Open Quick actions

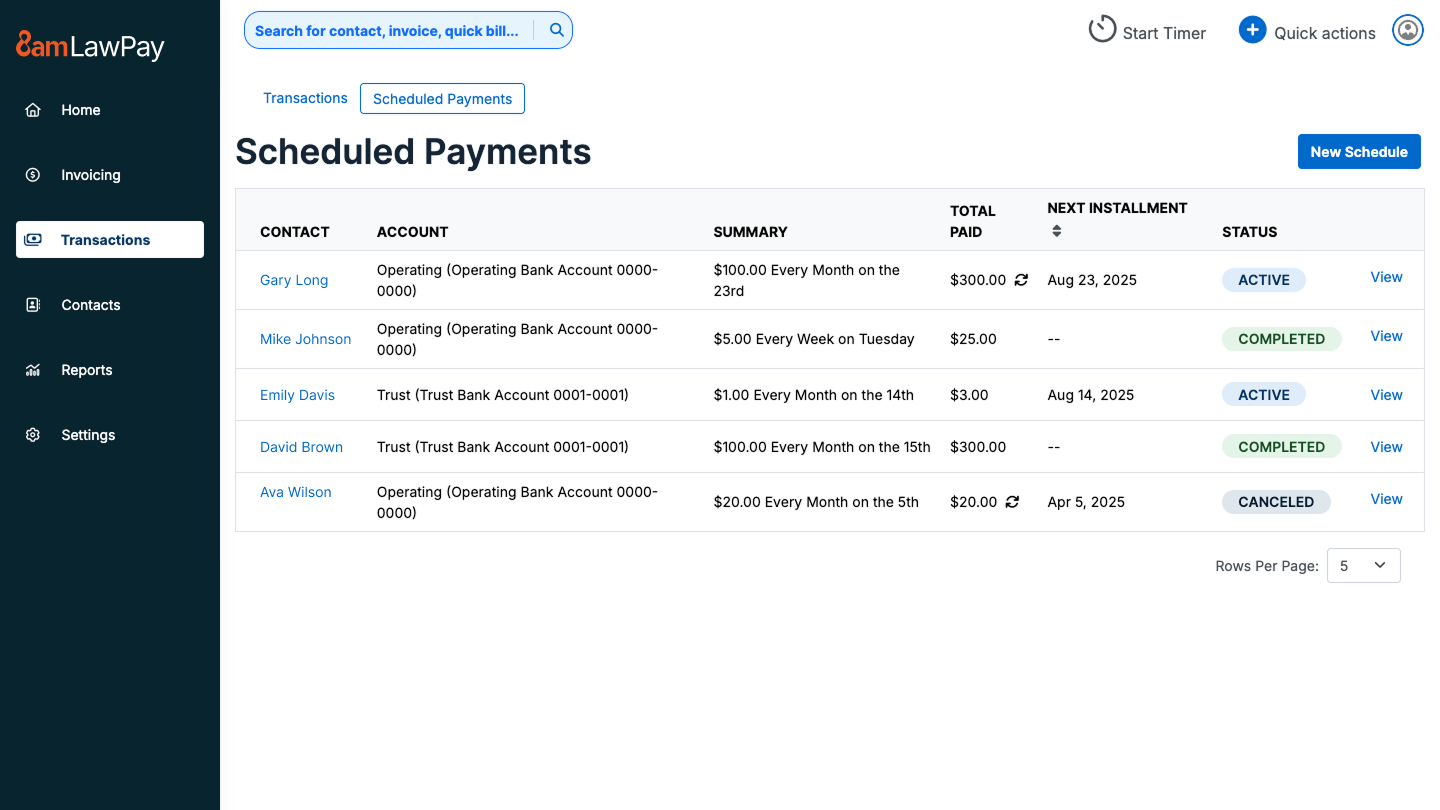1252,30
